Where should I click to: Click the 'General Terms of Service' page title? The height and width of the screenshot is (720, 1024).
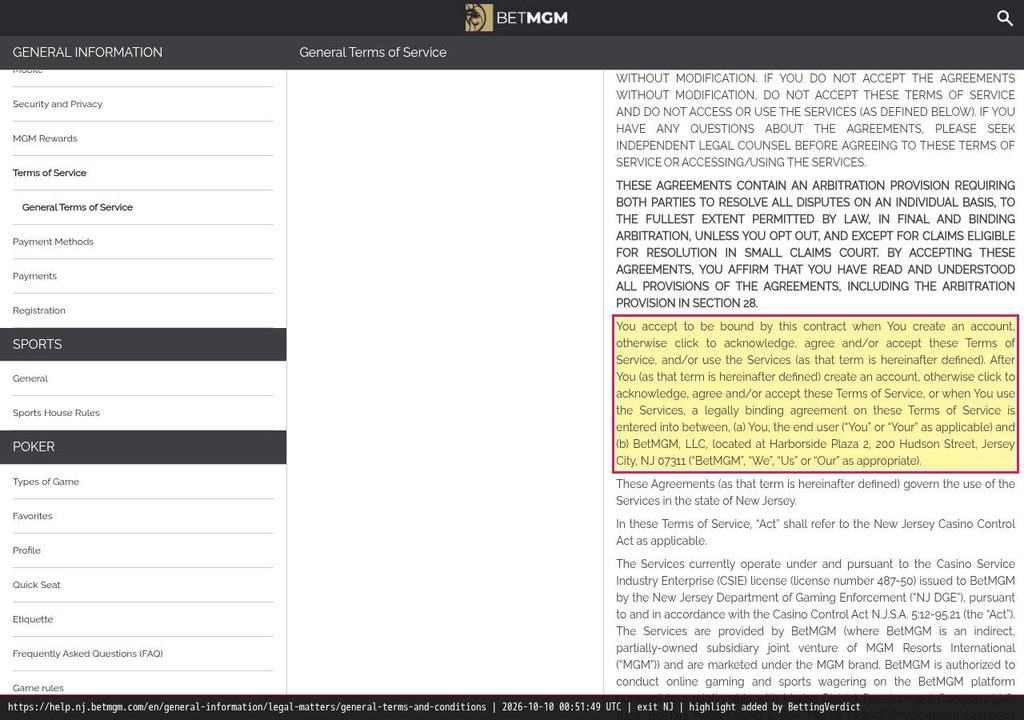point(373,52)
